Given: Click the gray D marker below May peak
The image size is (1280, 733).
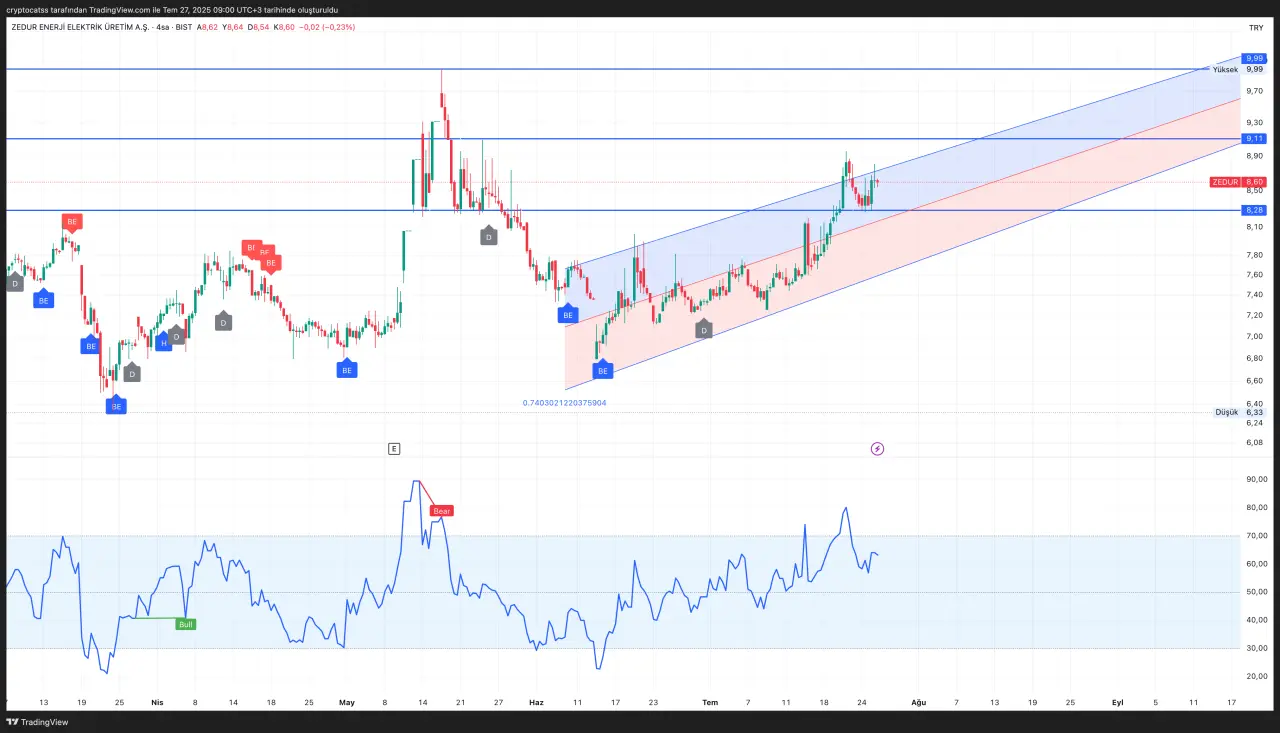Looking at the screenshot, I should 488,237.
